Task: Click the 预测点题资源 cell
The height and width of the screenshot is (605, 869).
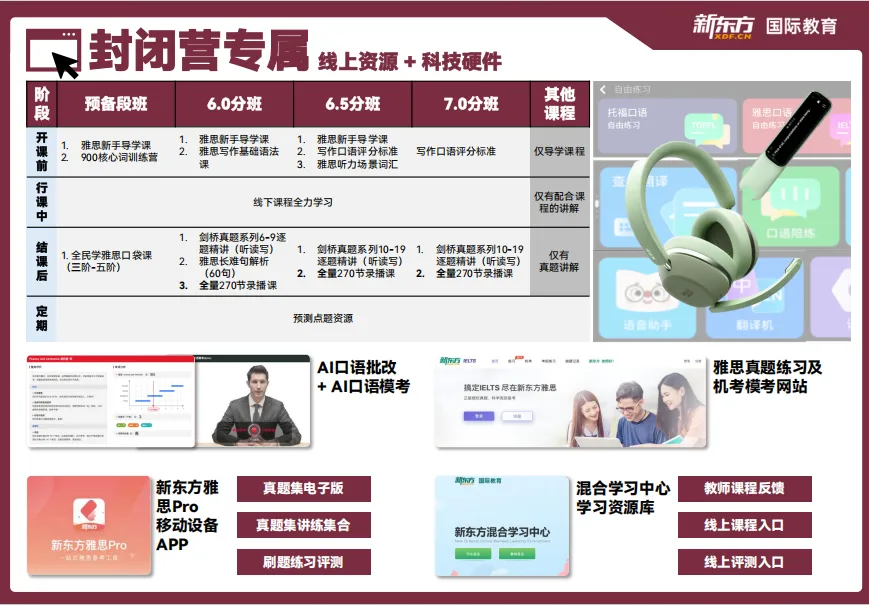Action: tap(323, 319)
